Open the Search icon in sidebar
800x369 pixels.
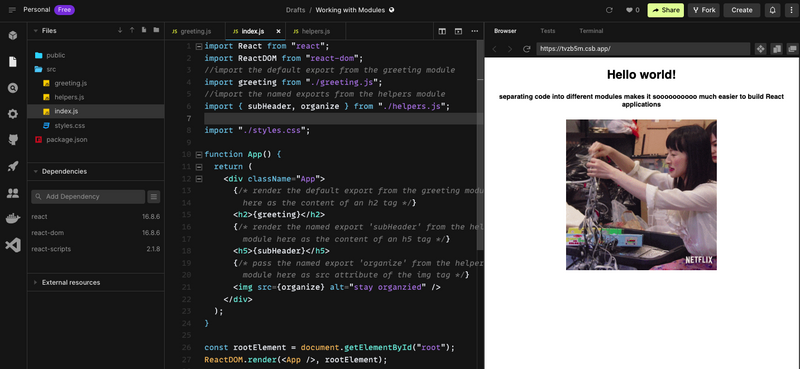(13, 88)
